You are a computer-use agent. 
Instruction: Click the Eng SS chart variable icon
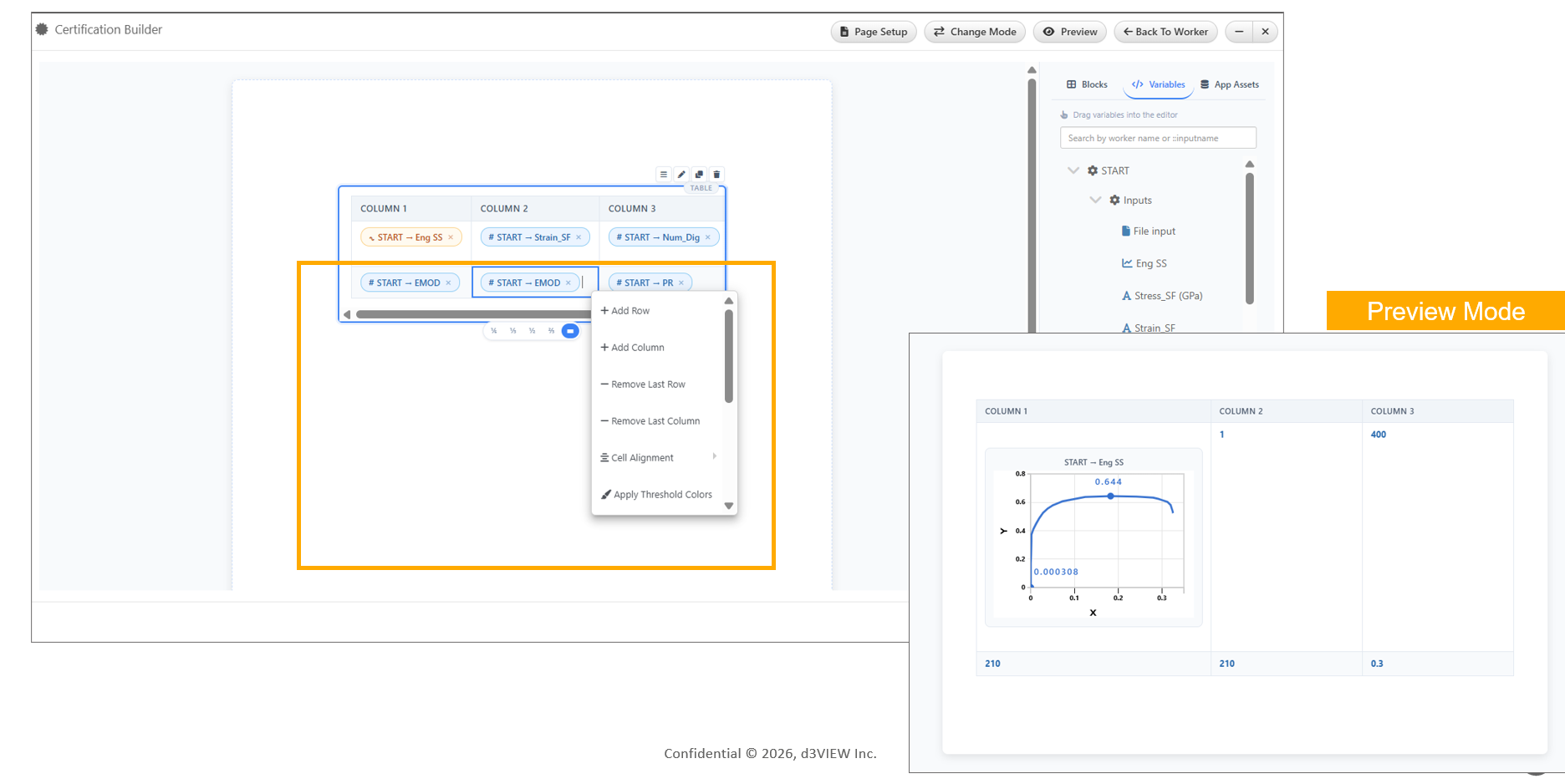point(1127,263)
